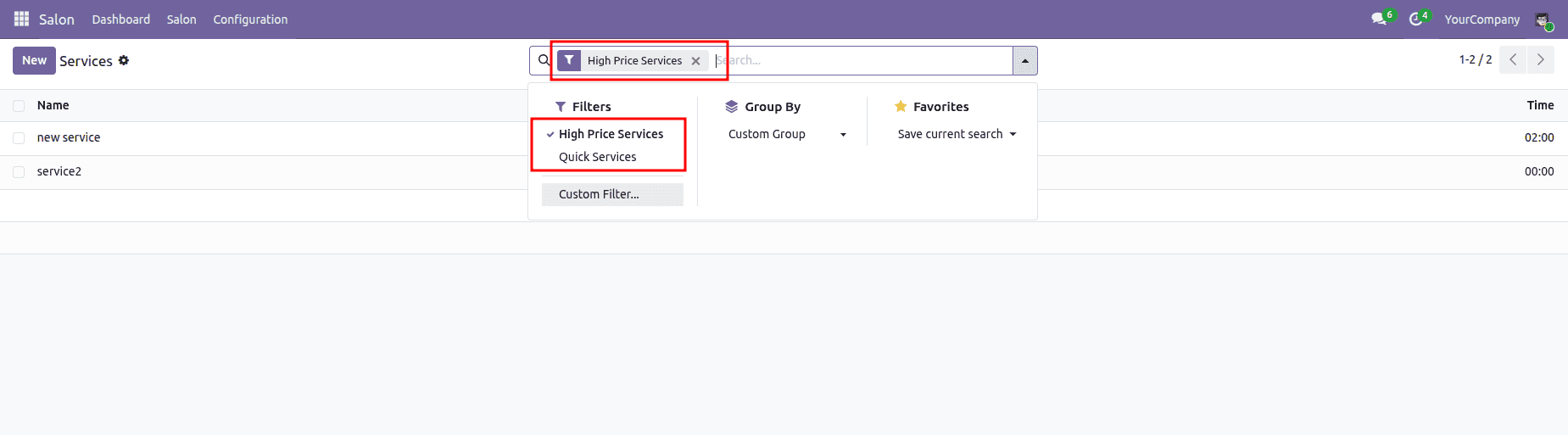The height and width of the screenshot is (435, 1568).
Task: Go to the next page arrow
Action: click(x=1540, y=60)
